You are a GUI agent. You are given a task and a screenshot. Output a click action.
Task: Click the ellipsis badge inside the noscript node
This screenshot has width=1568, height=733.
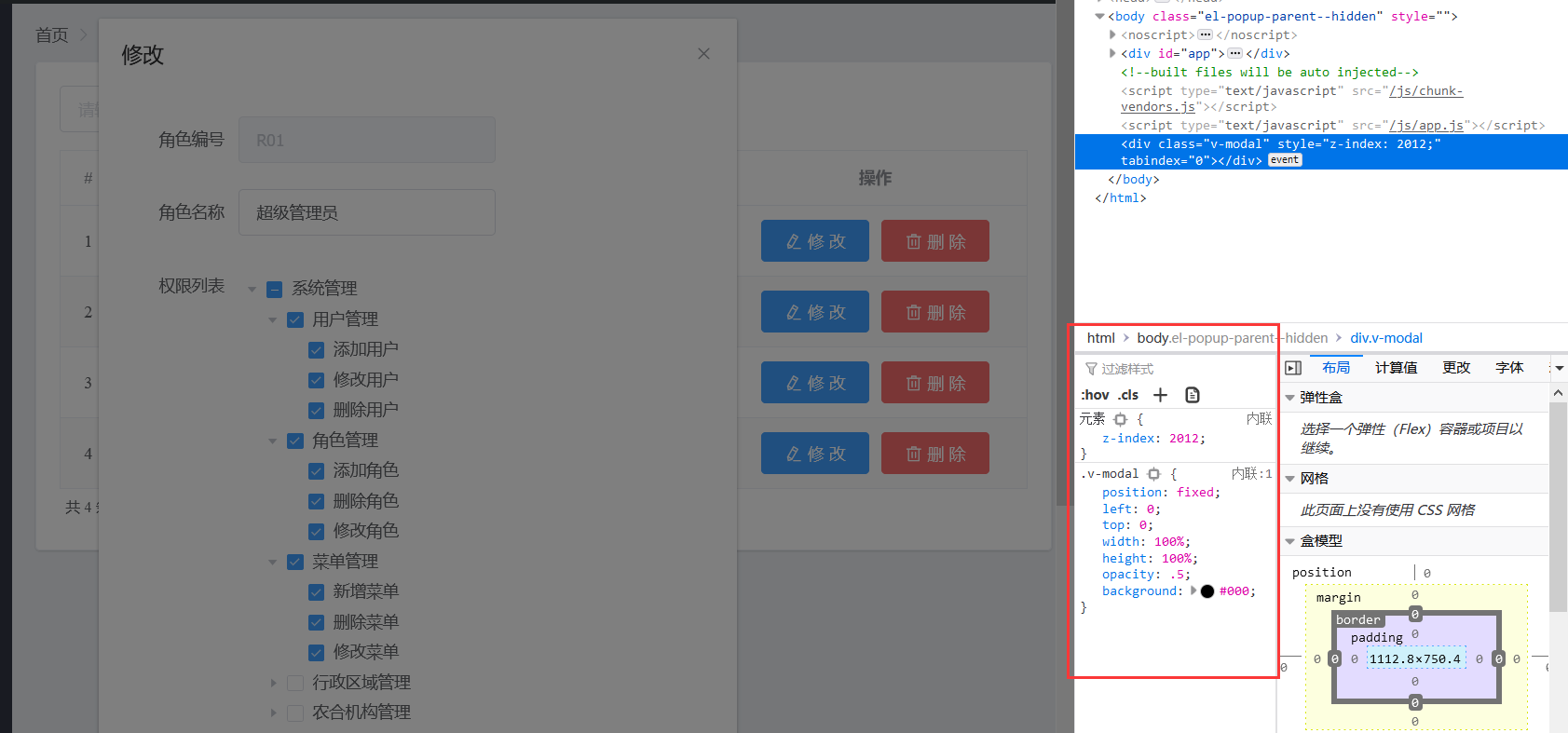pos(1205,34)
